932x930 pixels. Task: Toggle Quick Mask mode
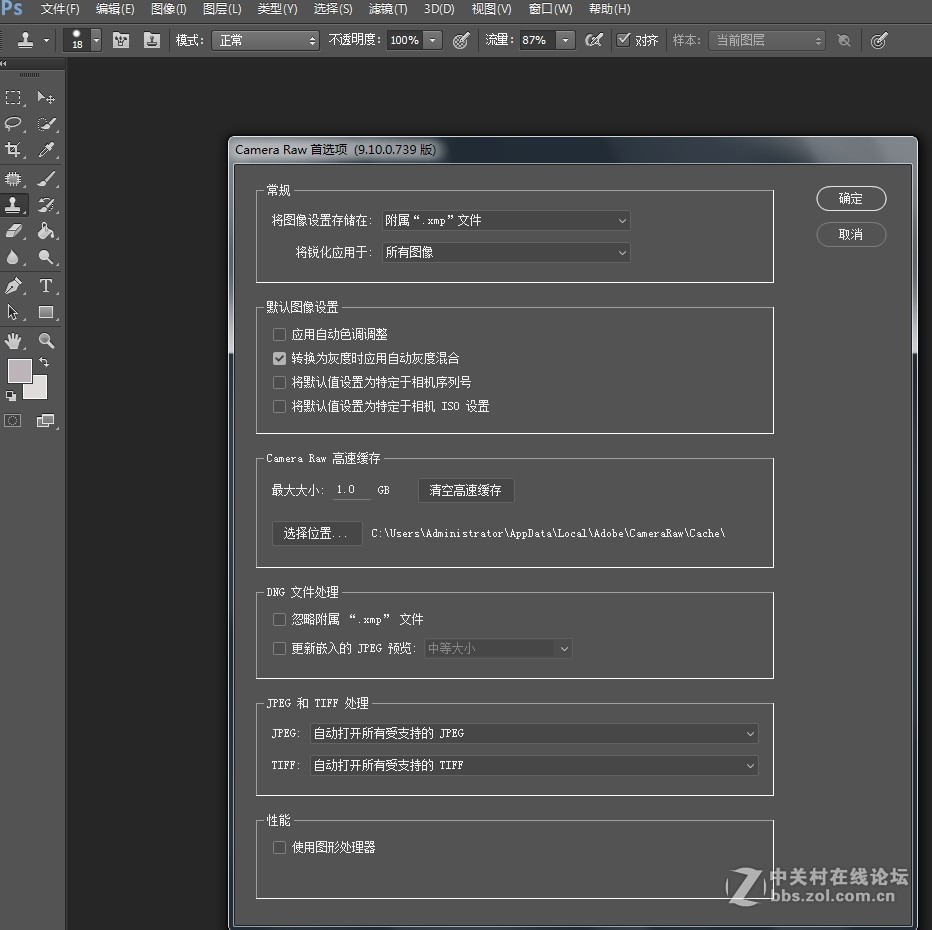[12, 421]
